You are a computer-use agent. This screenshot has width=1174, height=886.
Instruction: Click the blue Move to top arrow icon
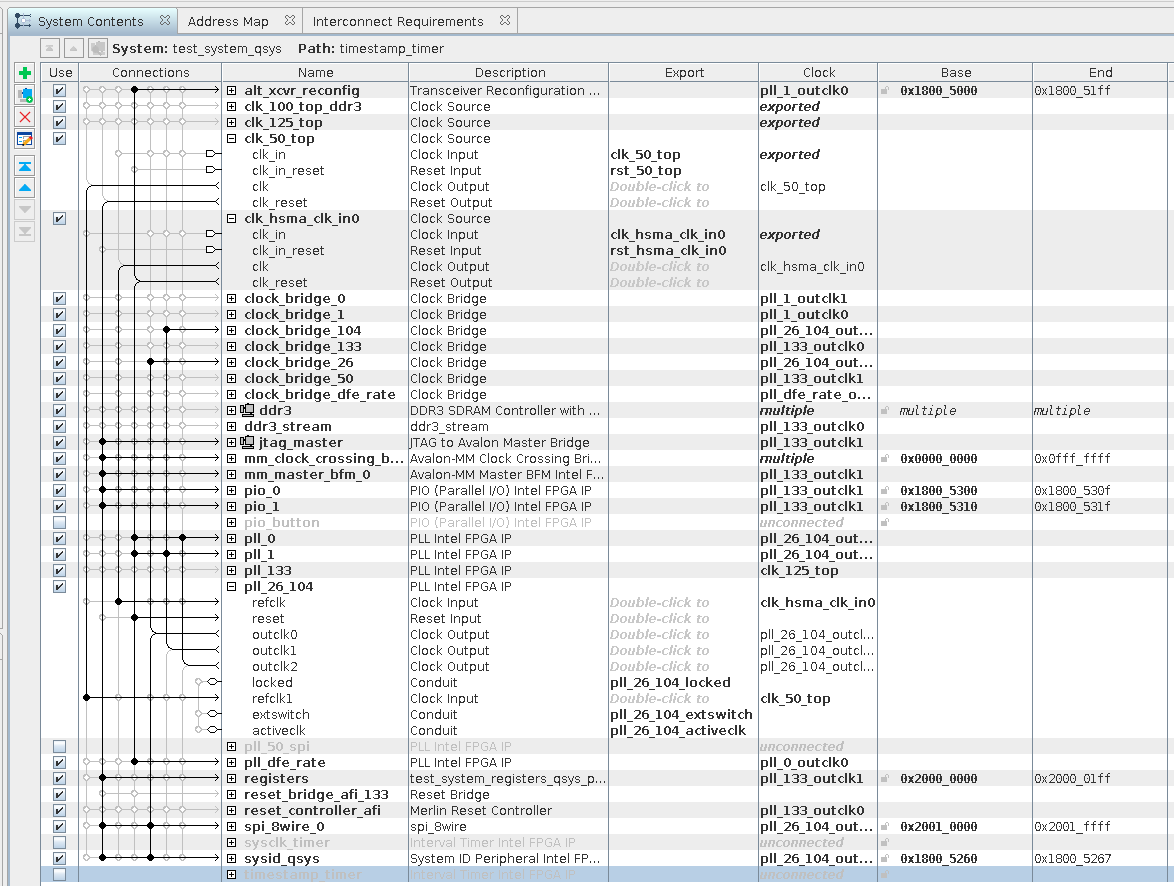[25, 166]
